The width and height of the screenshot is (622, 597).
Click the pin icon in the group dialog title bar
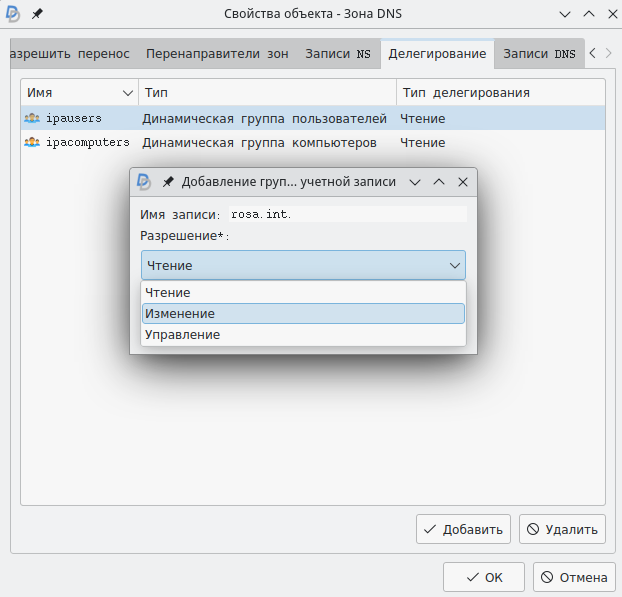[168, 182]
